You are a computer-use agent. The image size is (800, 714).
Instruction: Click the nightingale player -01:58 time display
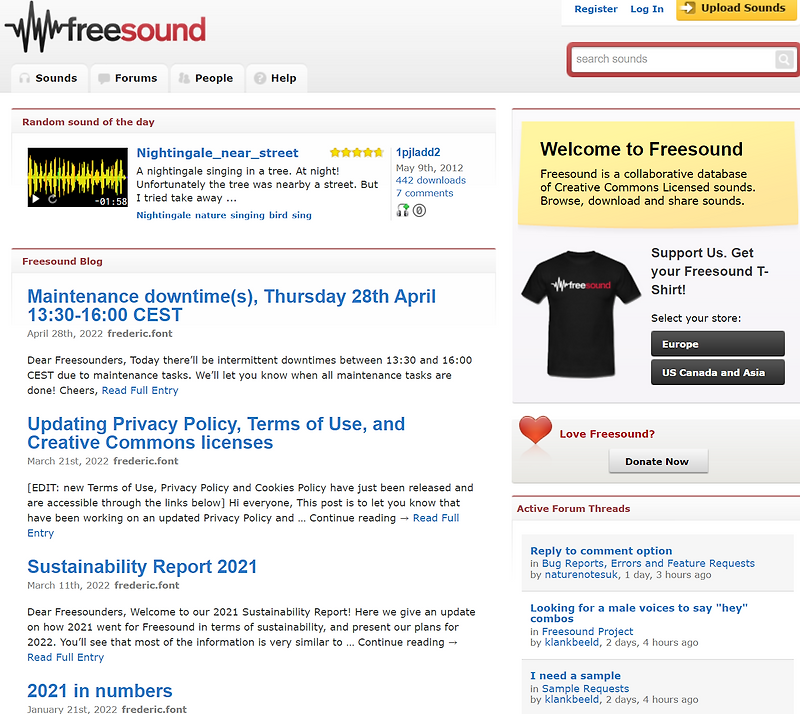coord(111,201)
